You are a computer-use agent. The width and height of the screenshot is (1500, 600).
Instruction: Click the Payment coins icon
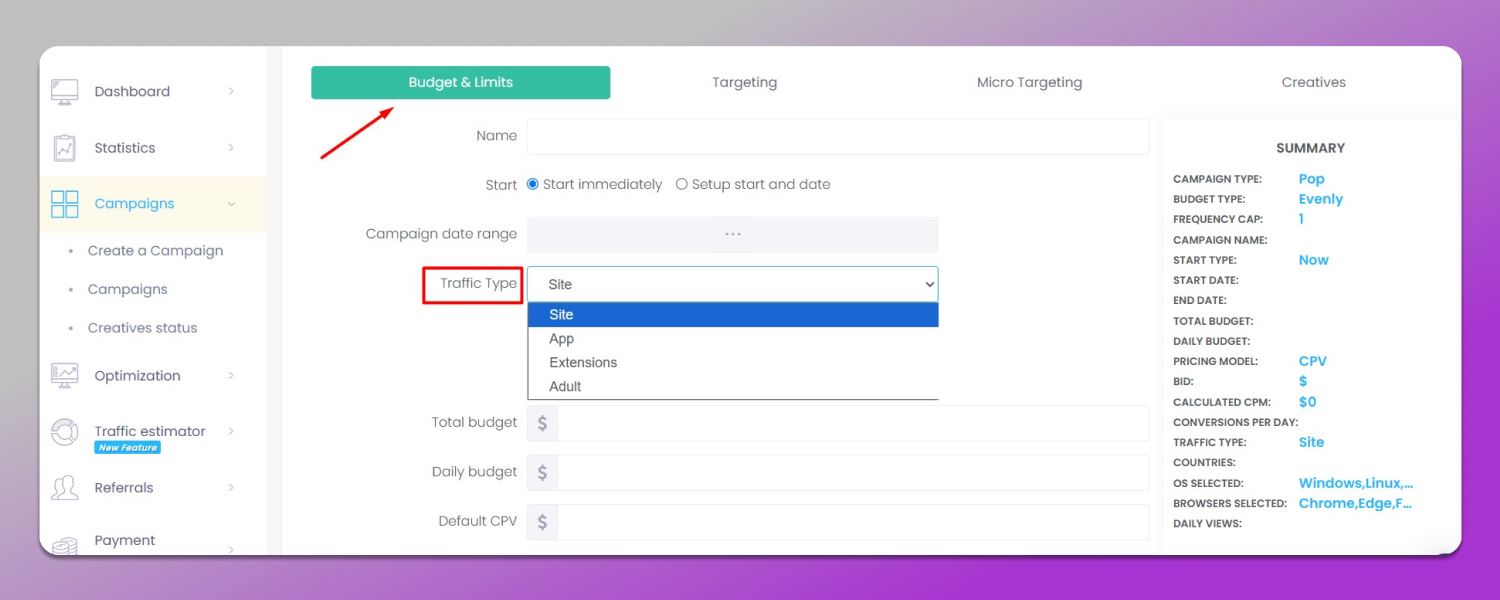coord(64,545)
